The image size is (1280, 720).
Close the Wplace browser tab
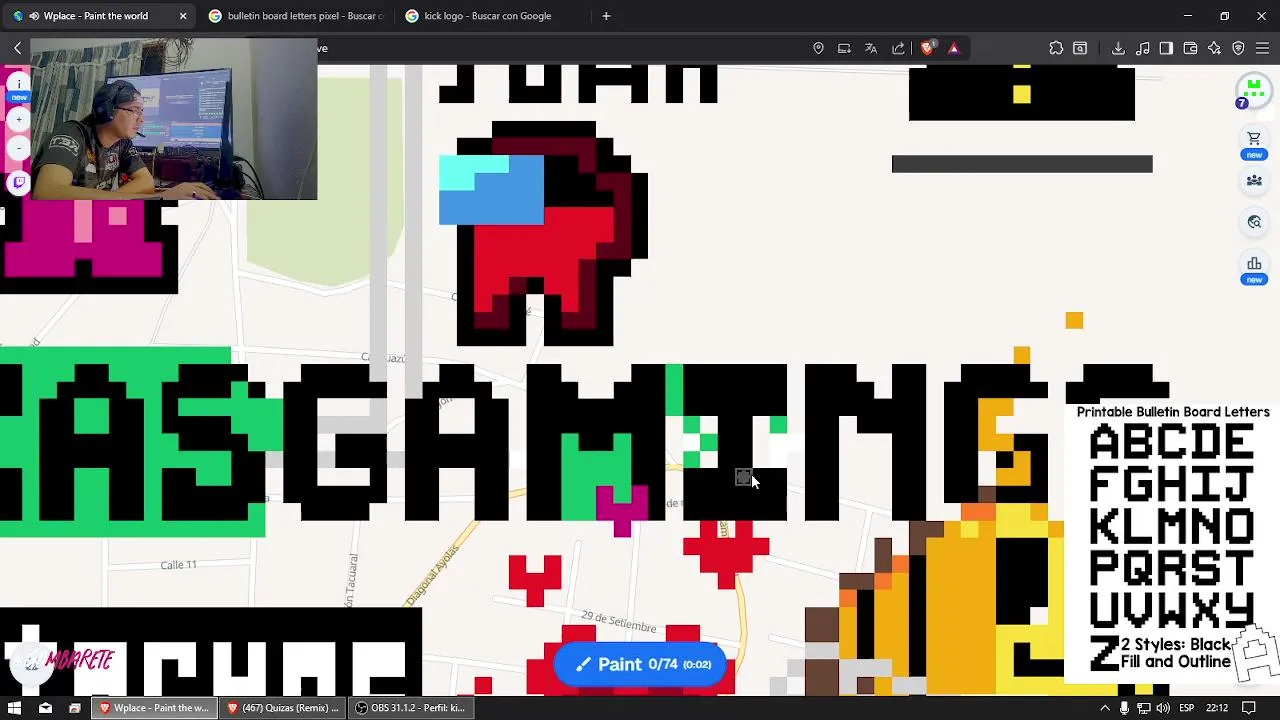click(183, 16)
